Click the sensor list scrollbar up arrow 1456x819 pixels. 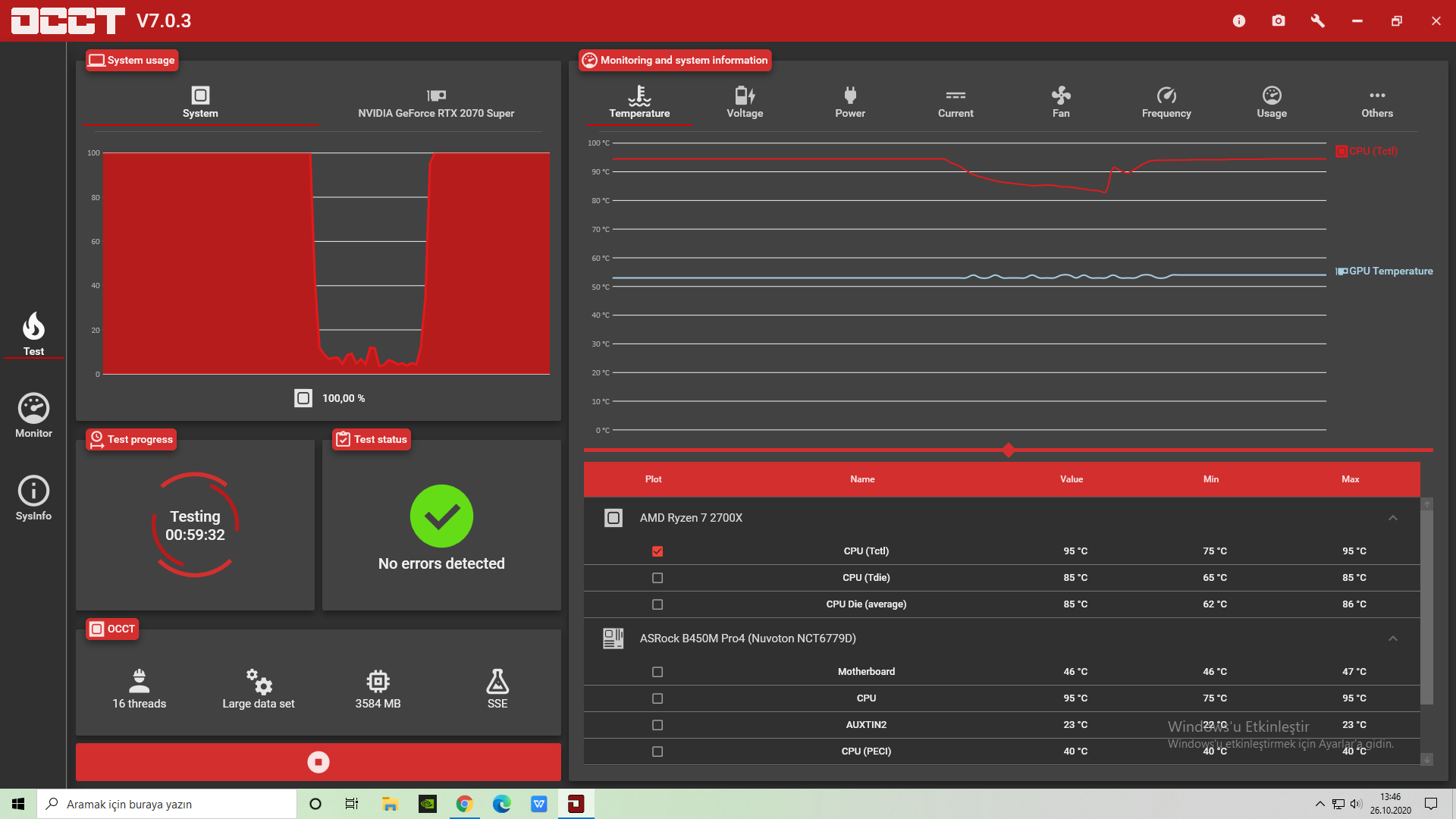(x=1426, y=504)
